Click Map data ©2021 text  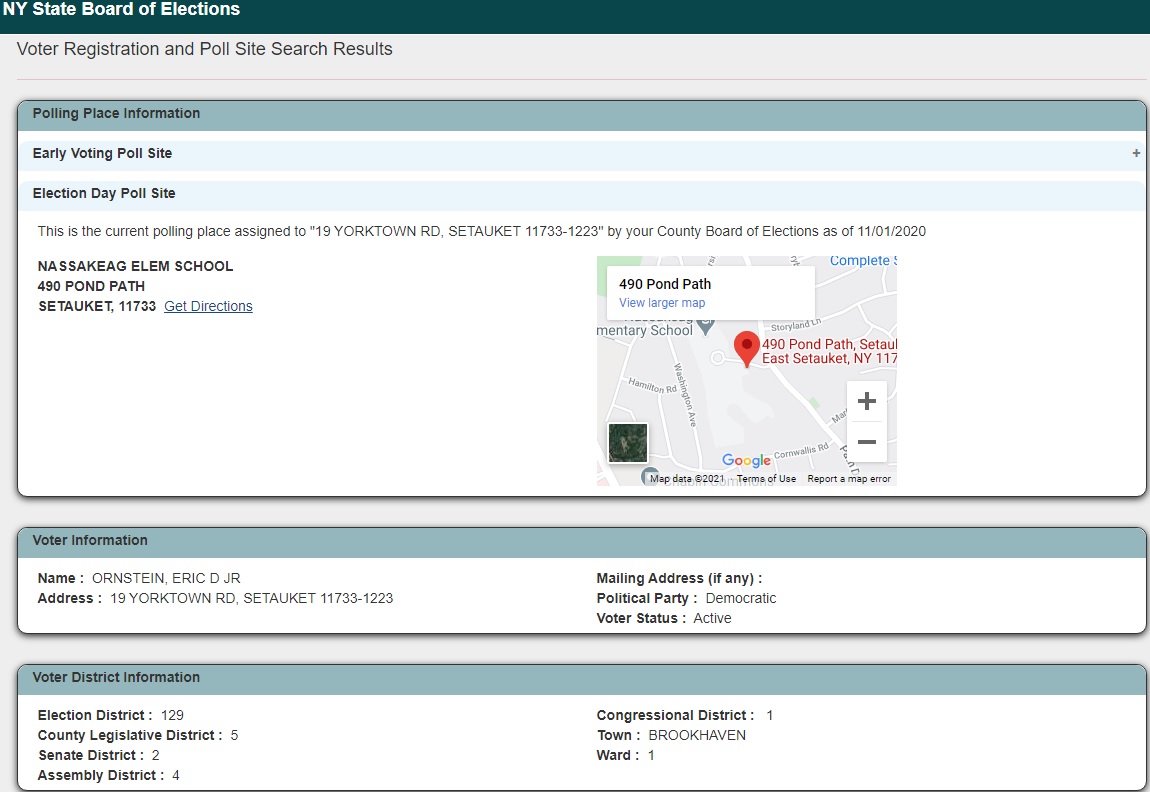click(x=687, y=479)
